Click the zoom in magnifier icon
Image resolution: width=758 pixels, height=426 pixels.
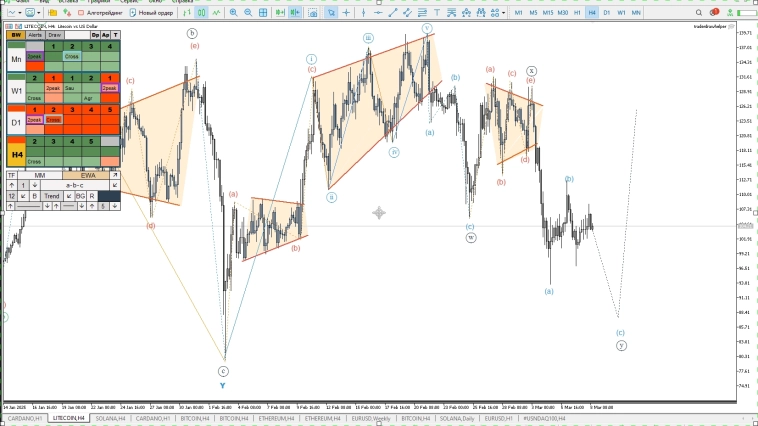coord(234,13)
